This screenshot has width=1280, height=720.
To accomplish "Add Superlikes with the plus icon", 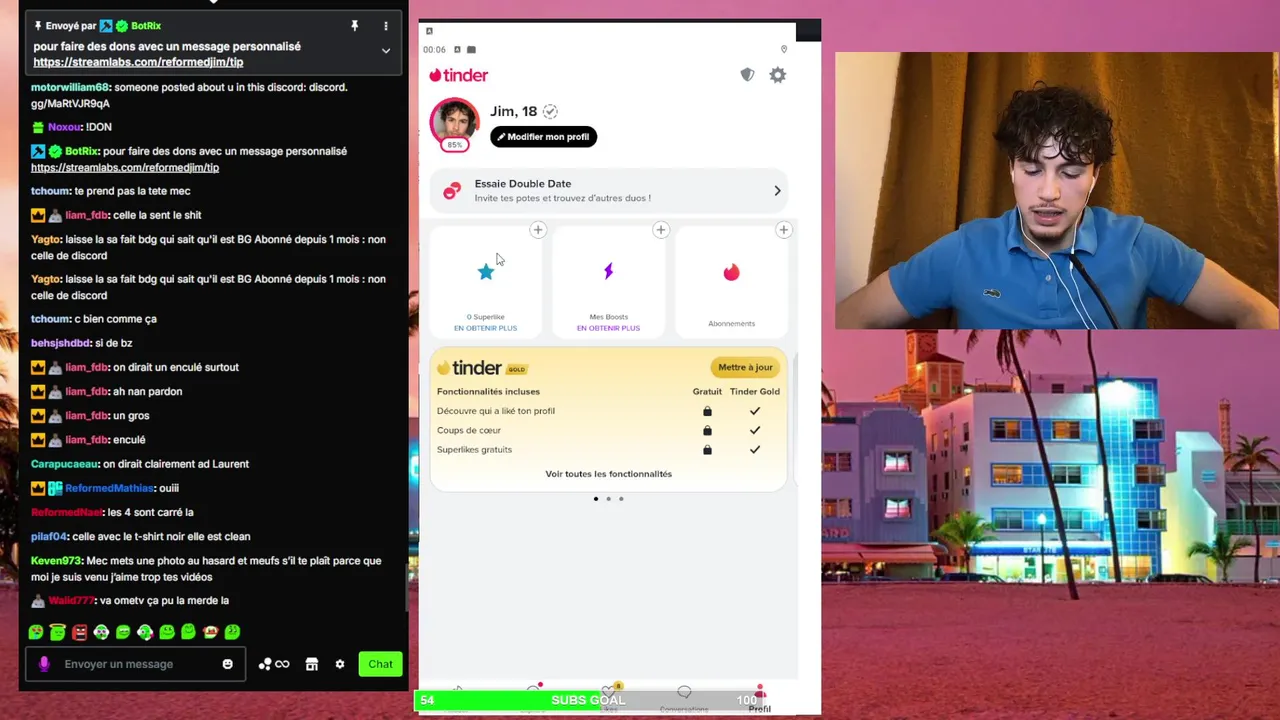I will (x=538, y=230).
